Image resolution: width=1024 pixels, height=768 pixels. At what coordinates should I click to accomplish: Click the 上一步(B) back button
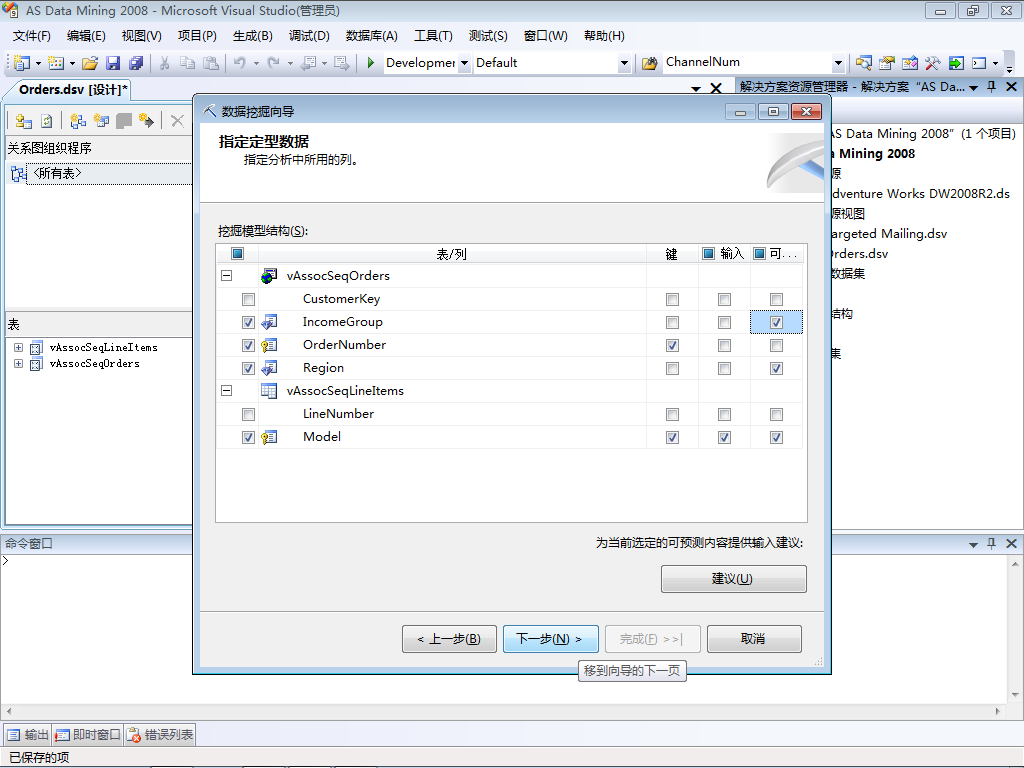click(x=449, y=639)
